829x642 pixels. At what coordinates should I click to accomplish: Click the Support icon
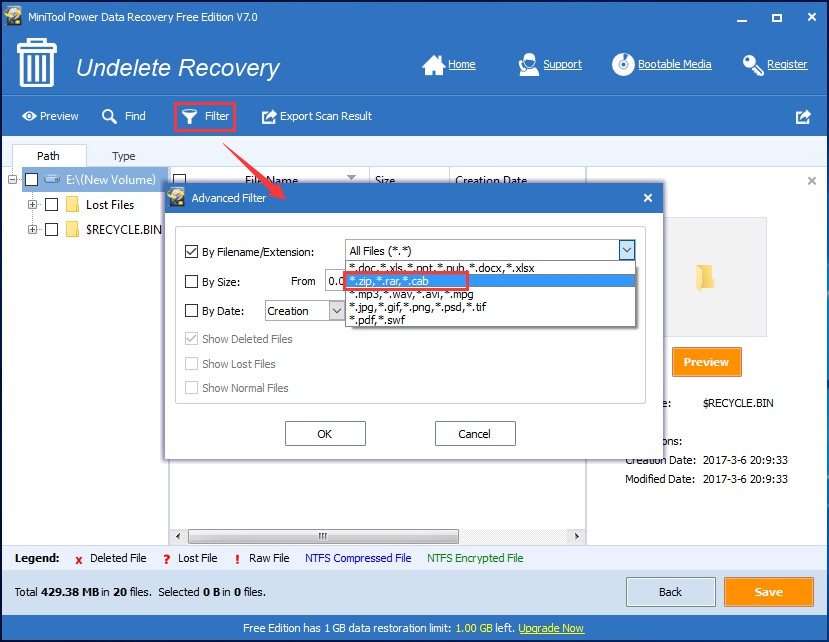pyautogui.click(x=551, y=64)
